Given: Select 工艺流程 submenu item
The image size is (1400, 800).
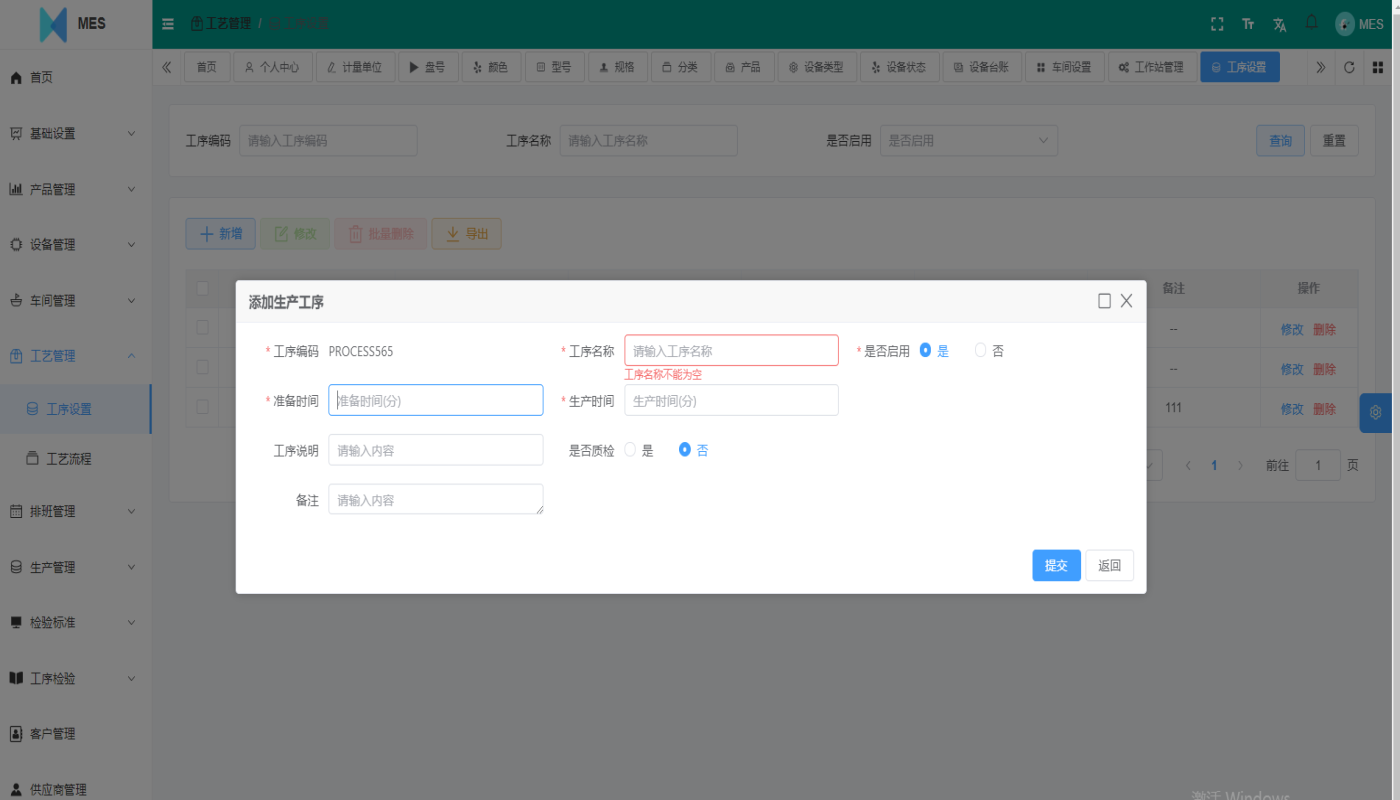Looking at the screenshot, I should click(x=76, y=459).
